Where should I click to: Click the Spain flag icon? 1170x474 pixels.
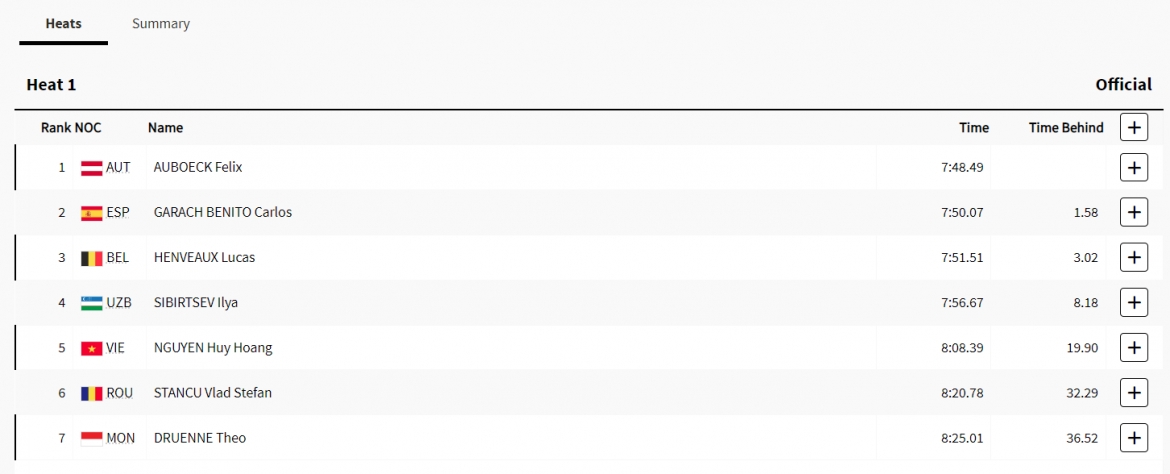point(92,213)
